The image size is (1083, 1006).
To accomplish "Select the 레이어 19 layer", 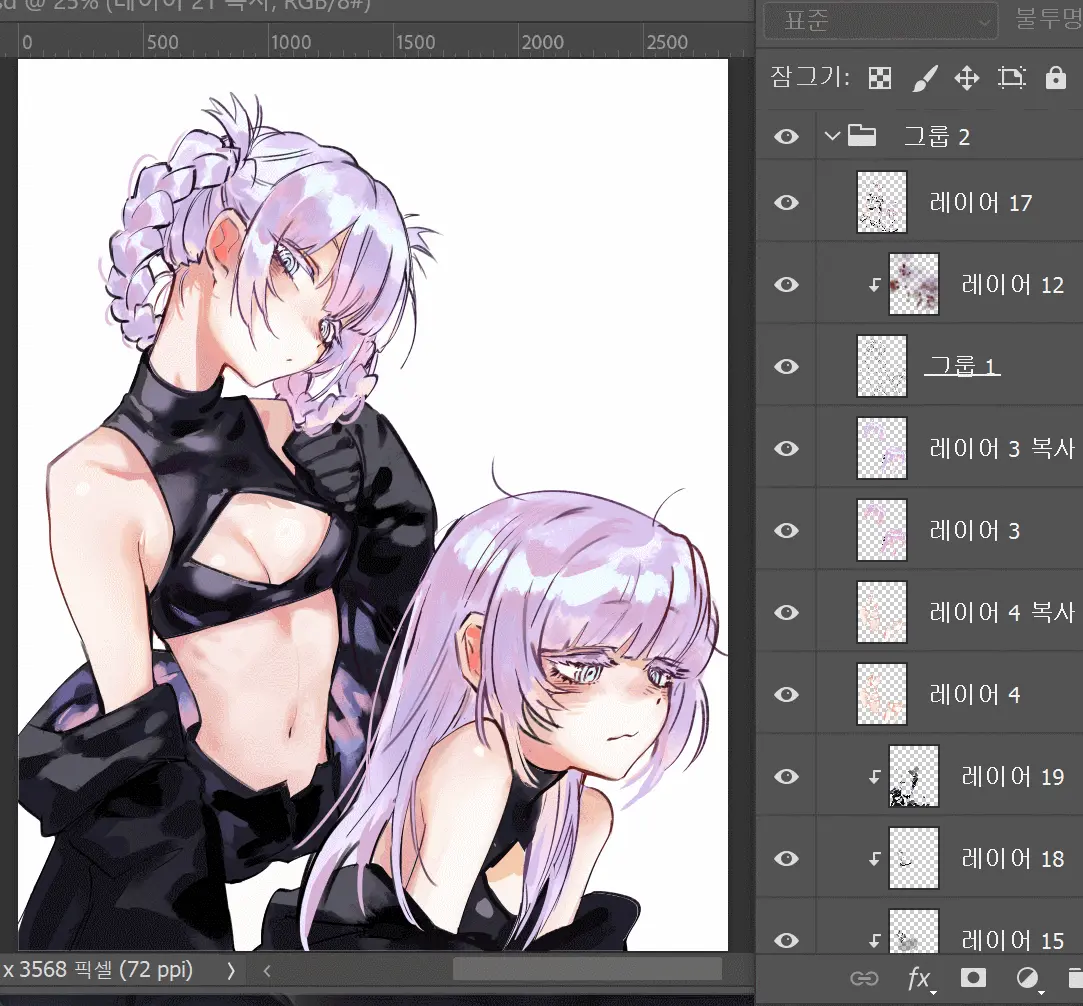I will pyautogui.click(x=1012, y=776).
